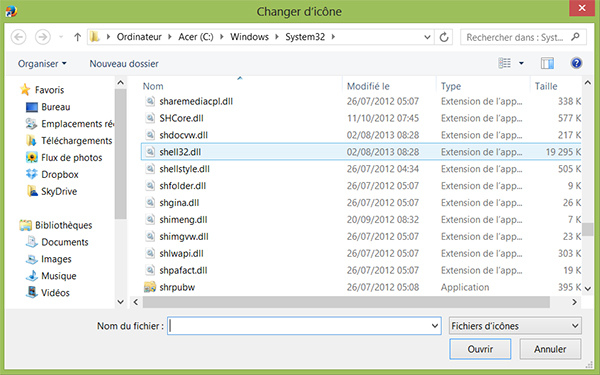Open Bureau in the navigation pane
Screen dimensions: 600x375
click(55, 107)
